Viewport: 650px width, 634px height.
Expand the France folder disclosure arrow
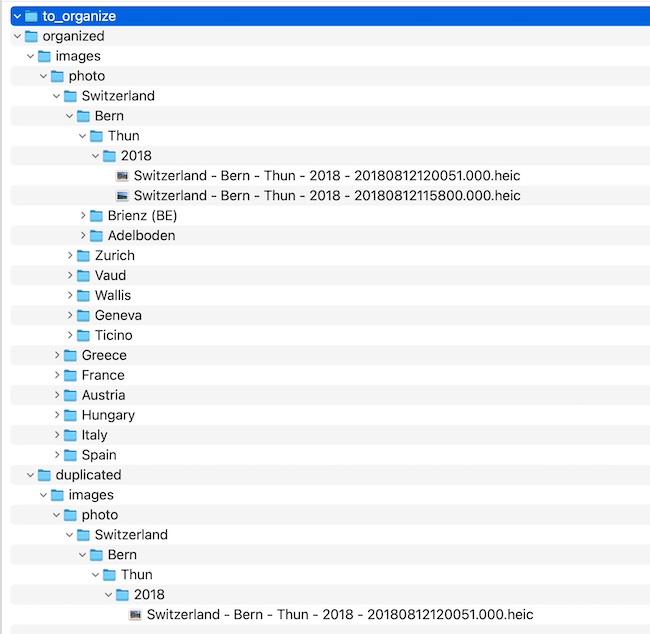point(57,375)
